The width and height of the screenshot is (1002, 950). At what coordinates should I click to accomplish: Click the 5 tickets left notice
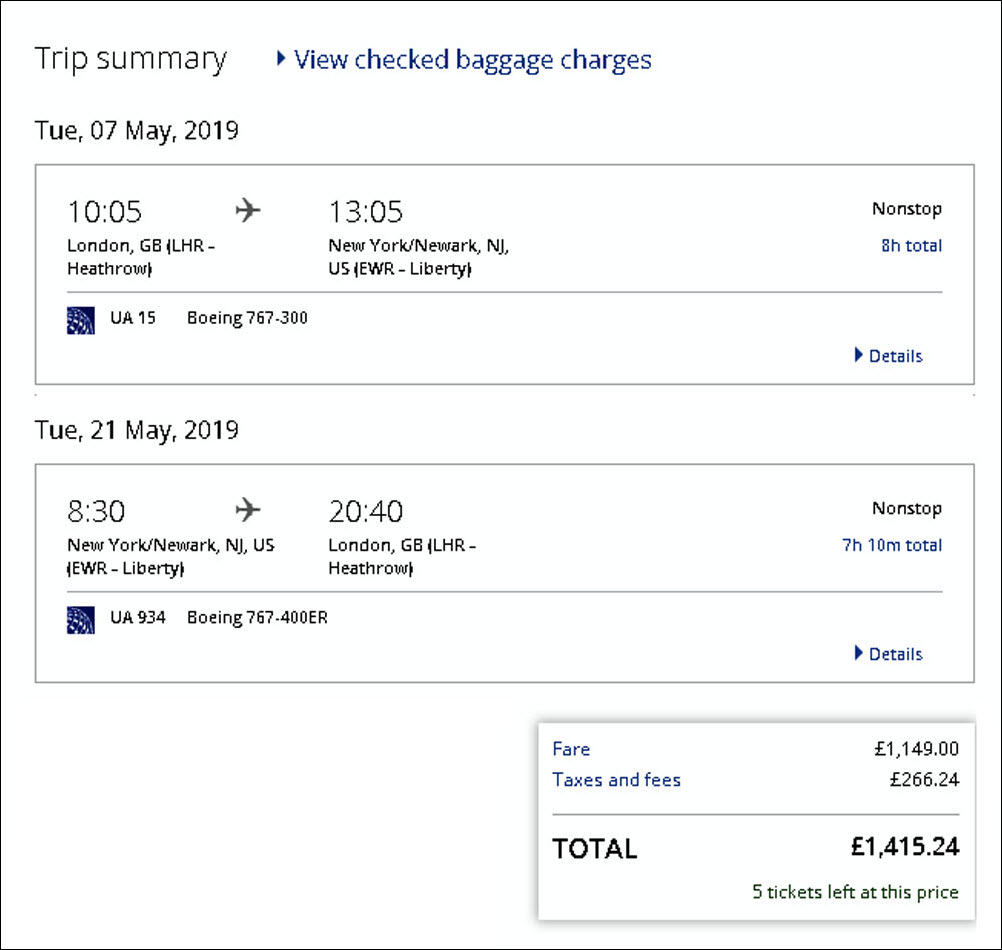pyautogui.click(x=855, y=892)
